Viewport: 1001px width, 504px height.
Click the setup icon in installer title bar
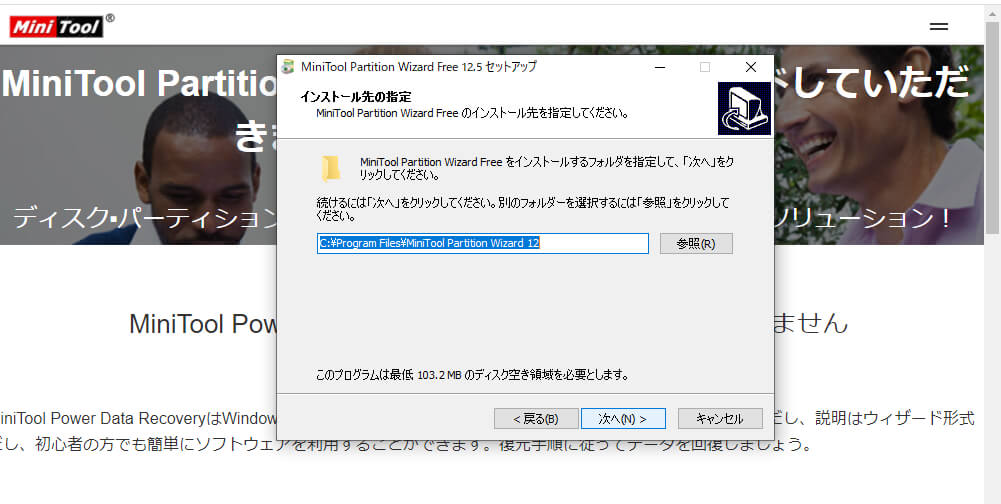click(x=289, y=67)
